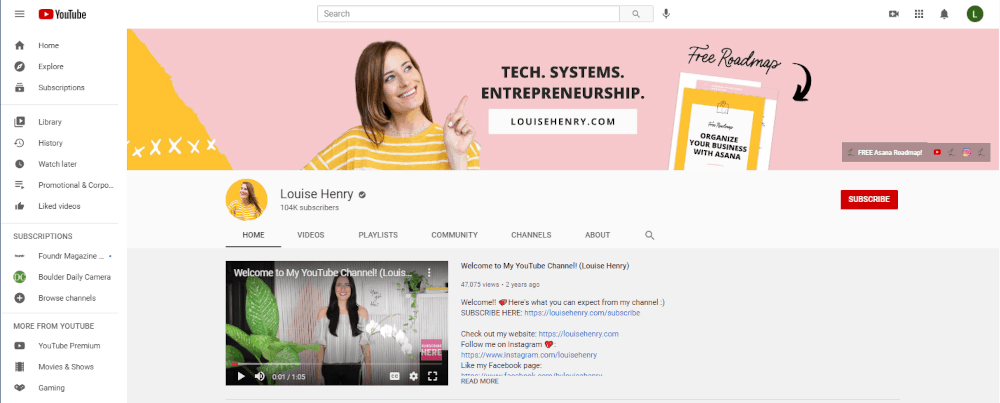
Task: Switch to the ABOUT tab
Action: click(x=598, y=235)
